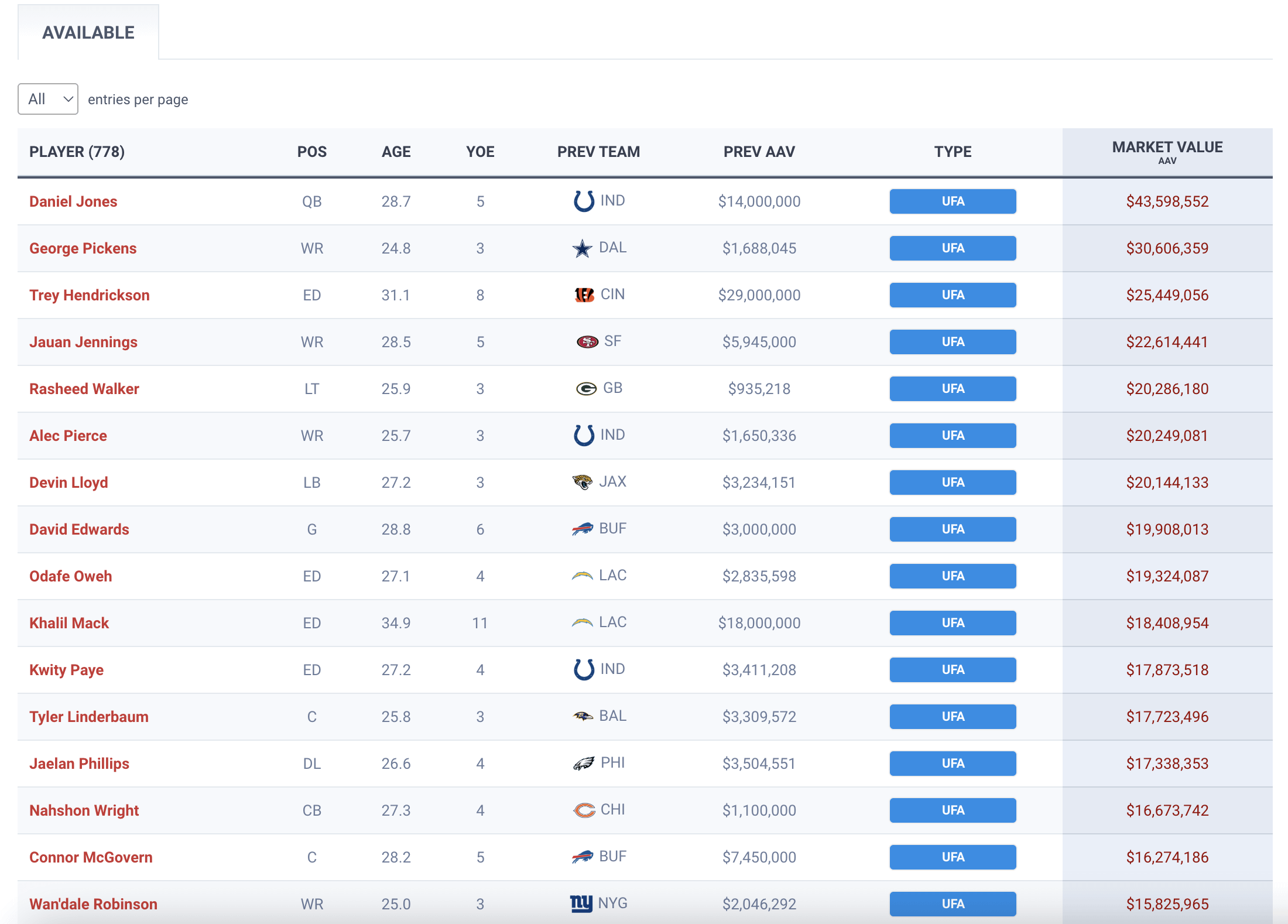Click the Packers logo next to GB
Image resolution: width=1288 pixels, height=924 pixels.
click(x=586, y=388)
